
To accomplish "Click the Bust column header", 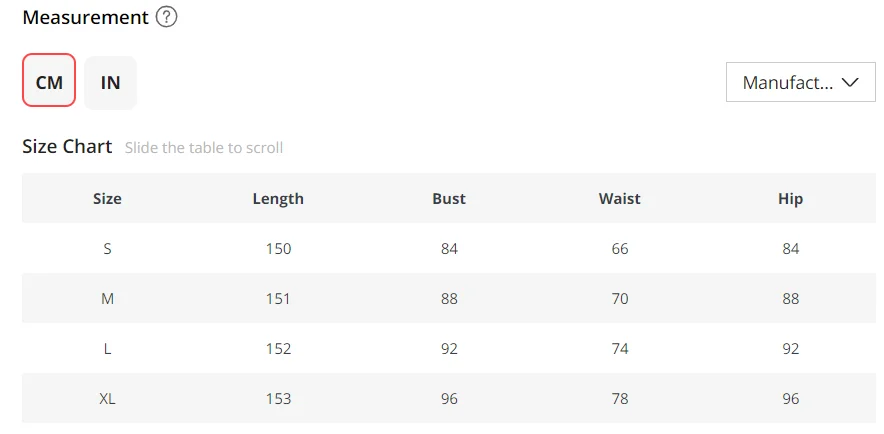I will tap(449, 198).
